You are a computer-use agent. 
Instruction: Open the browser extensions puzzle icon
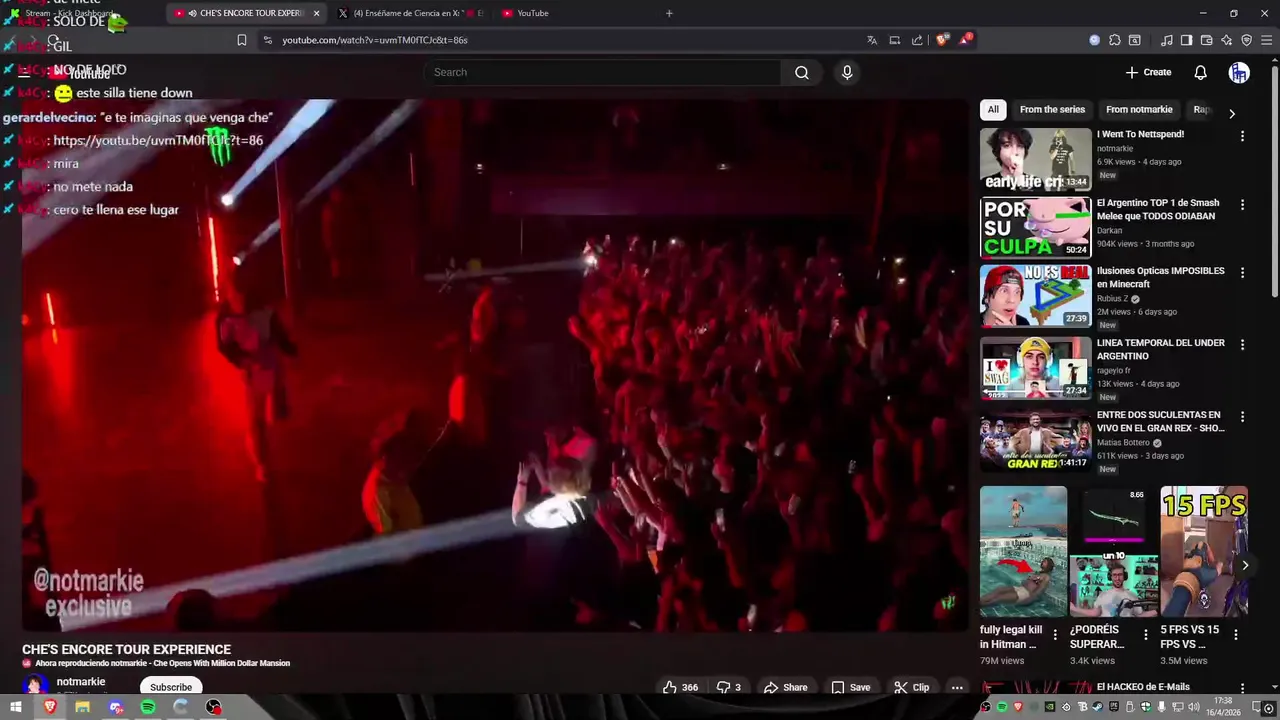pyautogui.click(x=1115, y=40)
